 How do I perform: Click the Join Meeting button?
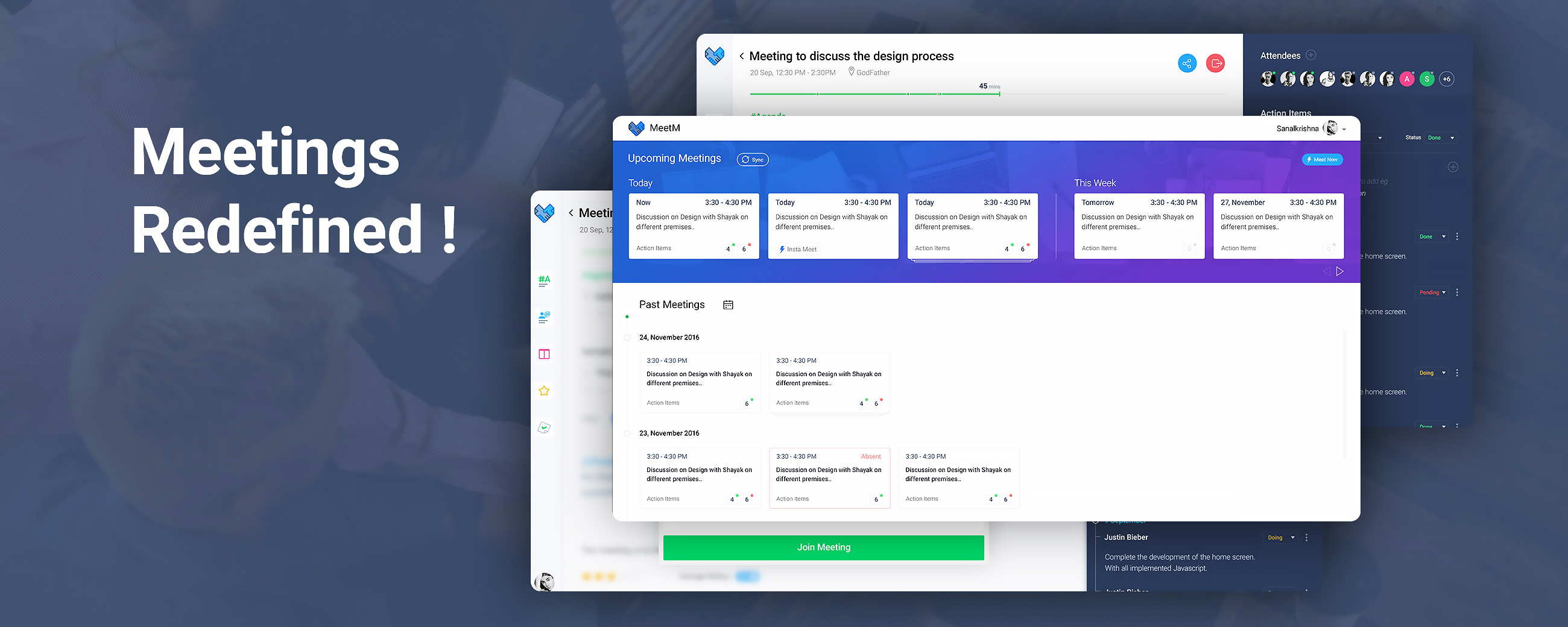coord(824,547)
